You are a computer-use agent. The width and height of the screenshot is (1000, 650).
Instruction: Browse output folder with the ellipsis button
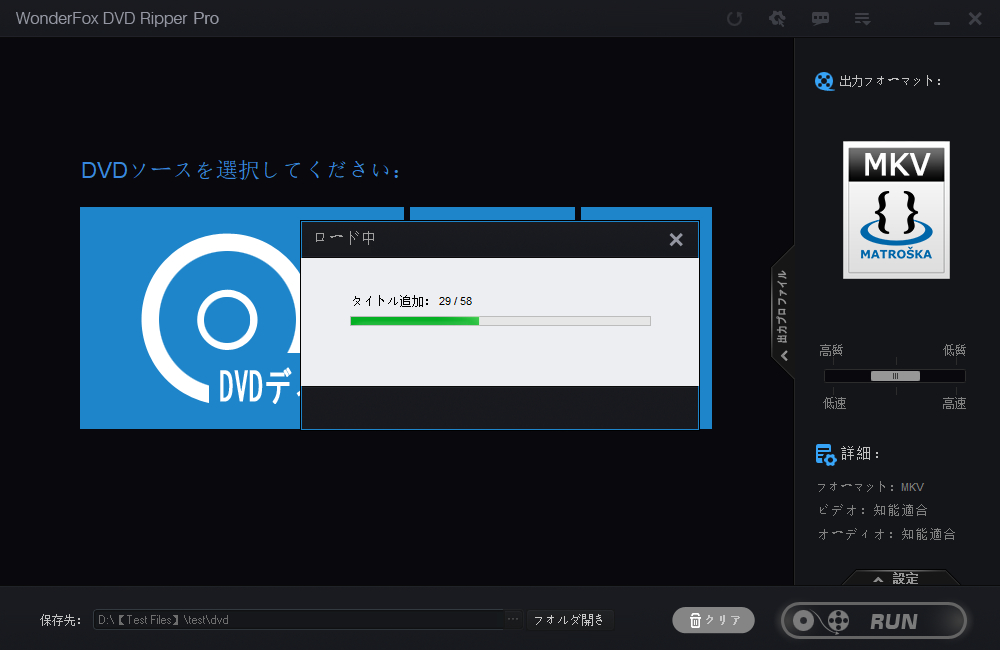pos(513,619)
